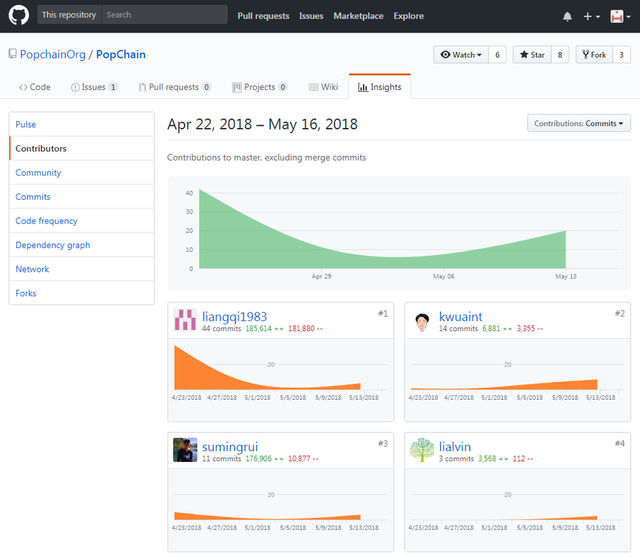Open Code frequency in the sidebar
The image size is (640, 557).
click(x=82, y=221)
